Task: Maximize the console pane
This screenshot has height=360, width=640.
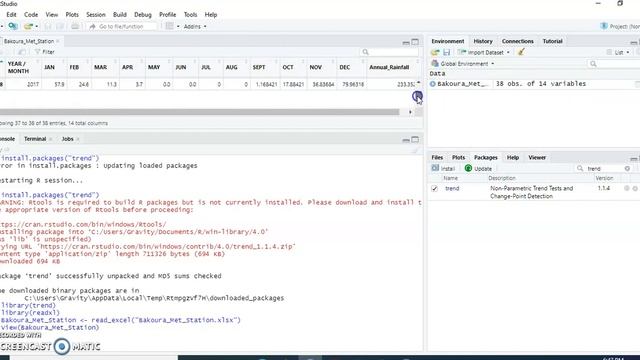Action: 415,139
